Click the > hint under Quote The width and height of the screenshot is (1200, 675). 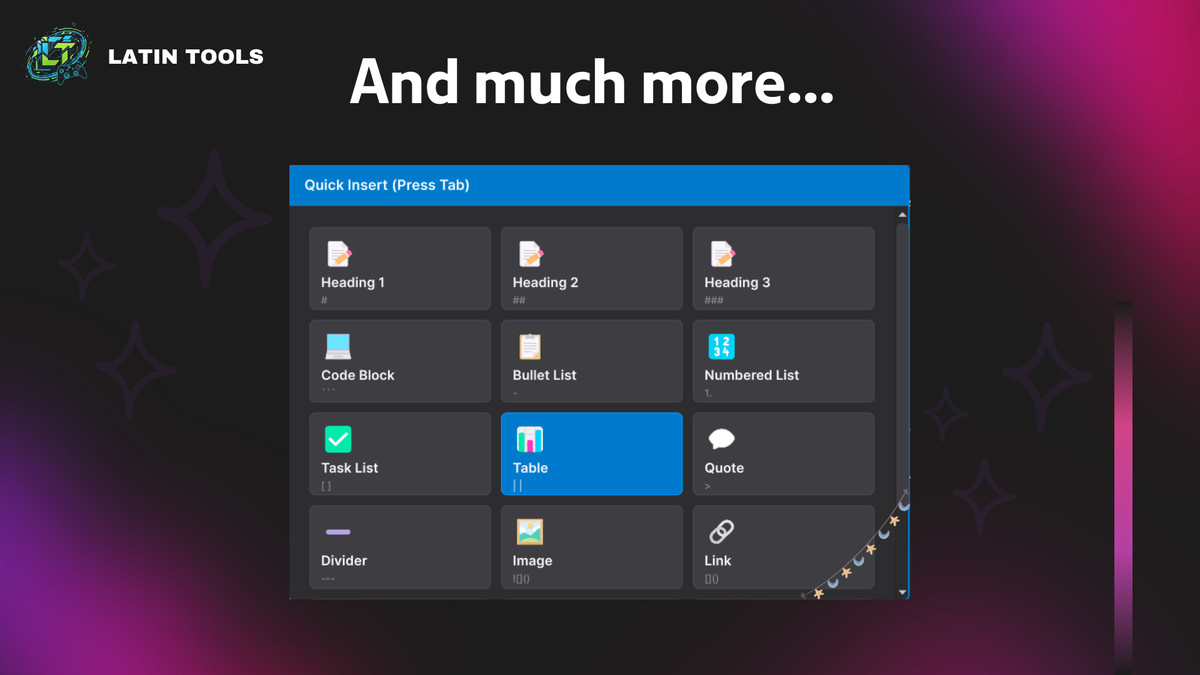(708, 486)
